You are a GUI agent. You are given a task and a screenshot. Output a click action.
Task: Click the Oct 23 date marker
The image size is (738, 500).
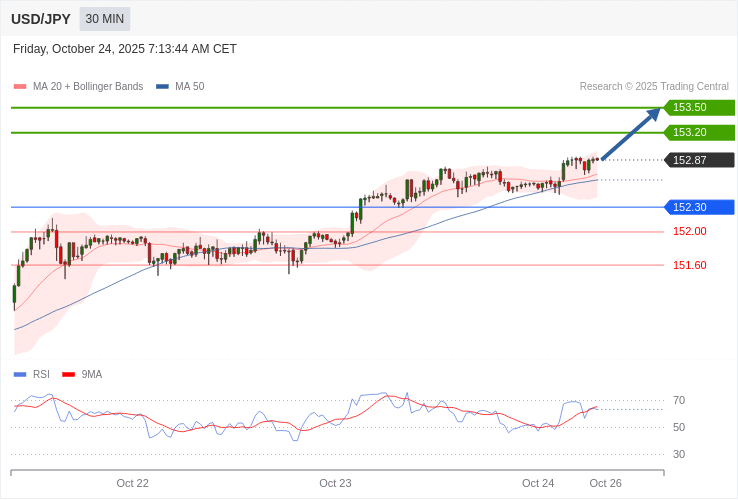335,483
